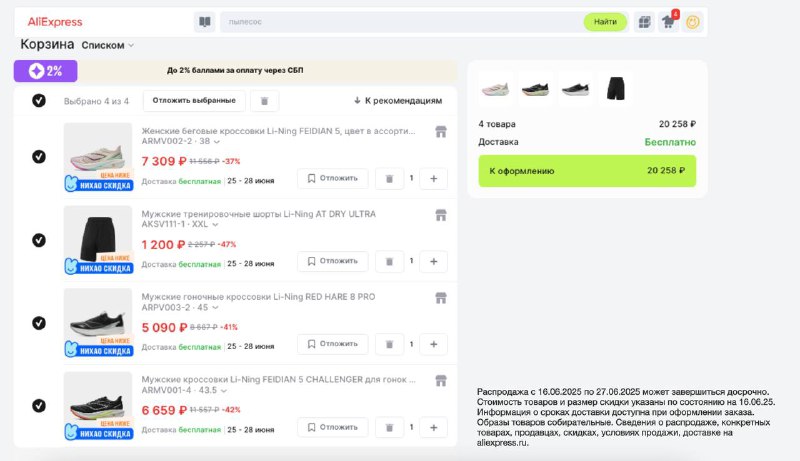
Task: Increase quantity of women's FEIDIAN 5 sneakers
Action: (x=434, y=178)
